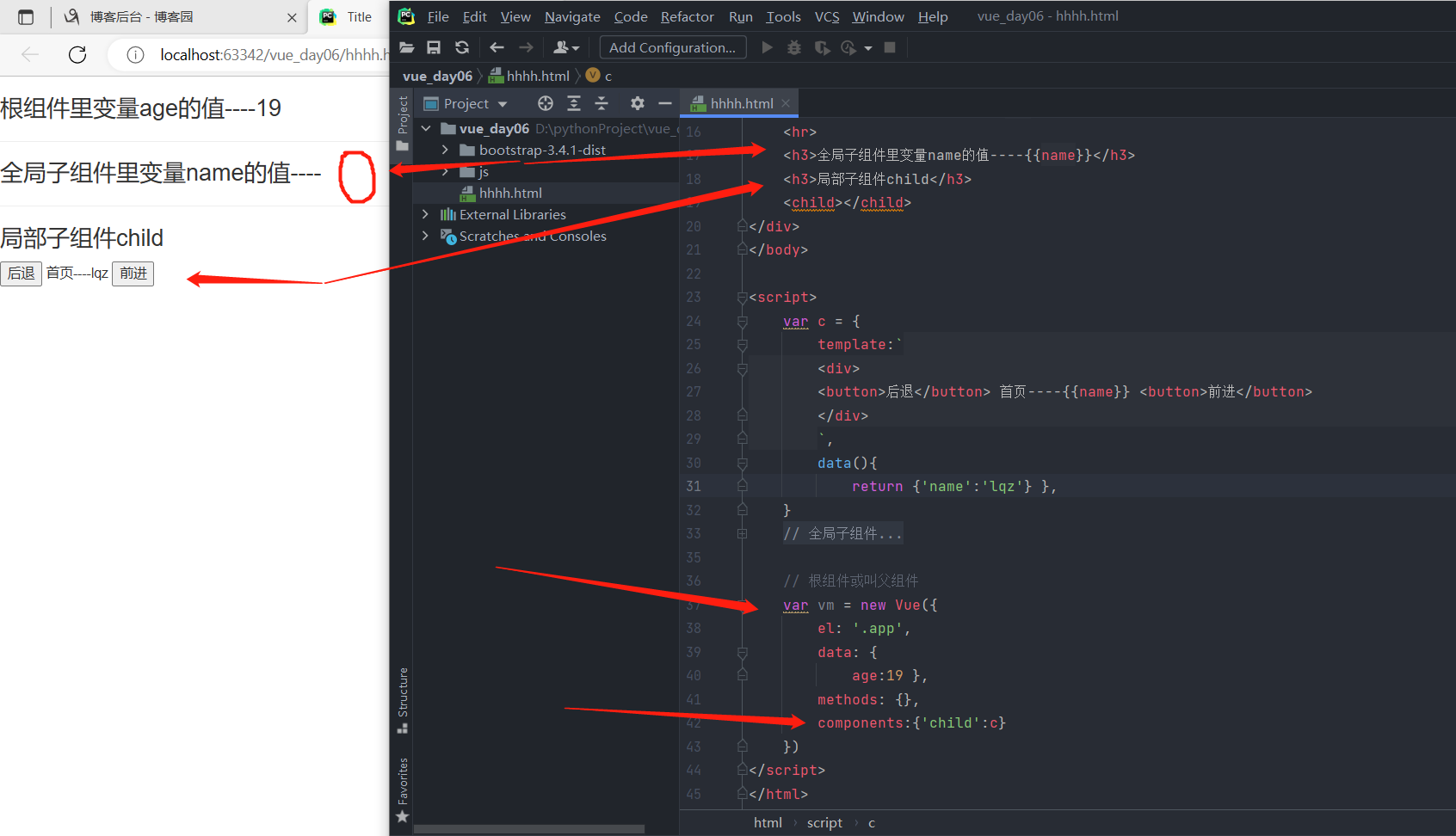Click Add Configuration... button
Screen dimensions: 1456x836
point(672,47)
